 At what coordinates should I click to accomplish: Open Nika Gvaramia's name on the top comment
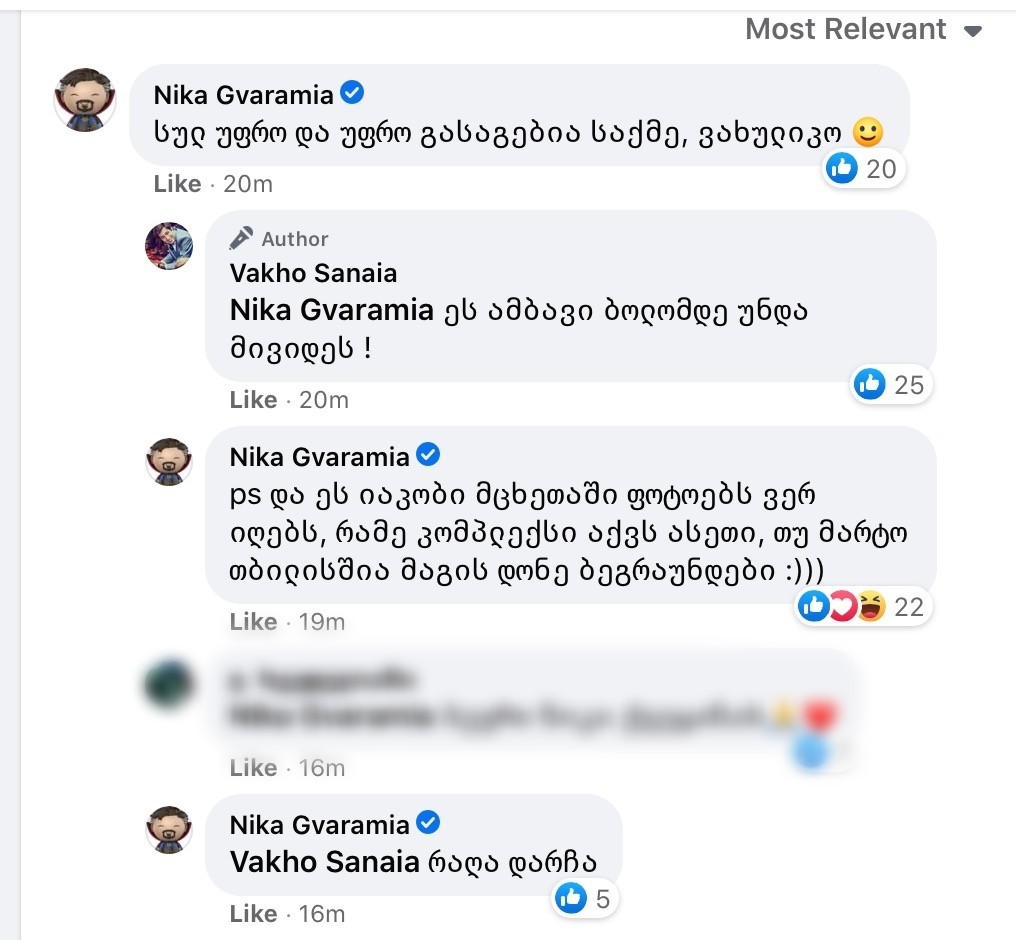(243, 94)
